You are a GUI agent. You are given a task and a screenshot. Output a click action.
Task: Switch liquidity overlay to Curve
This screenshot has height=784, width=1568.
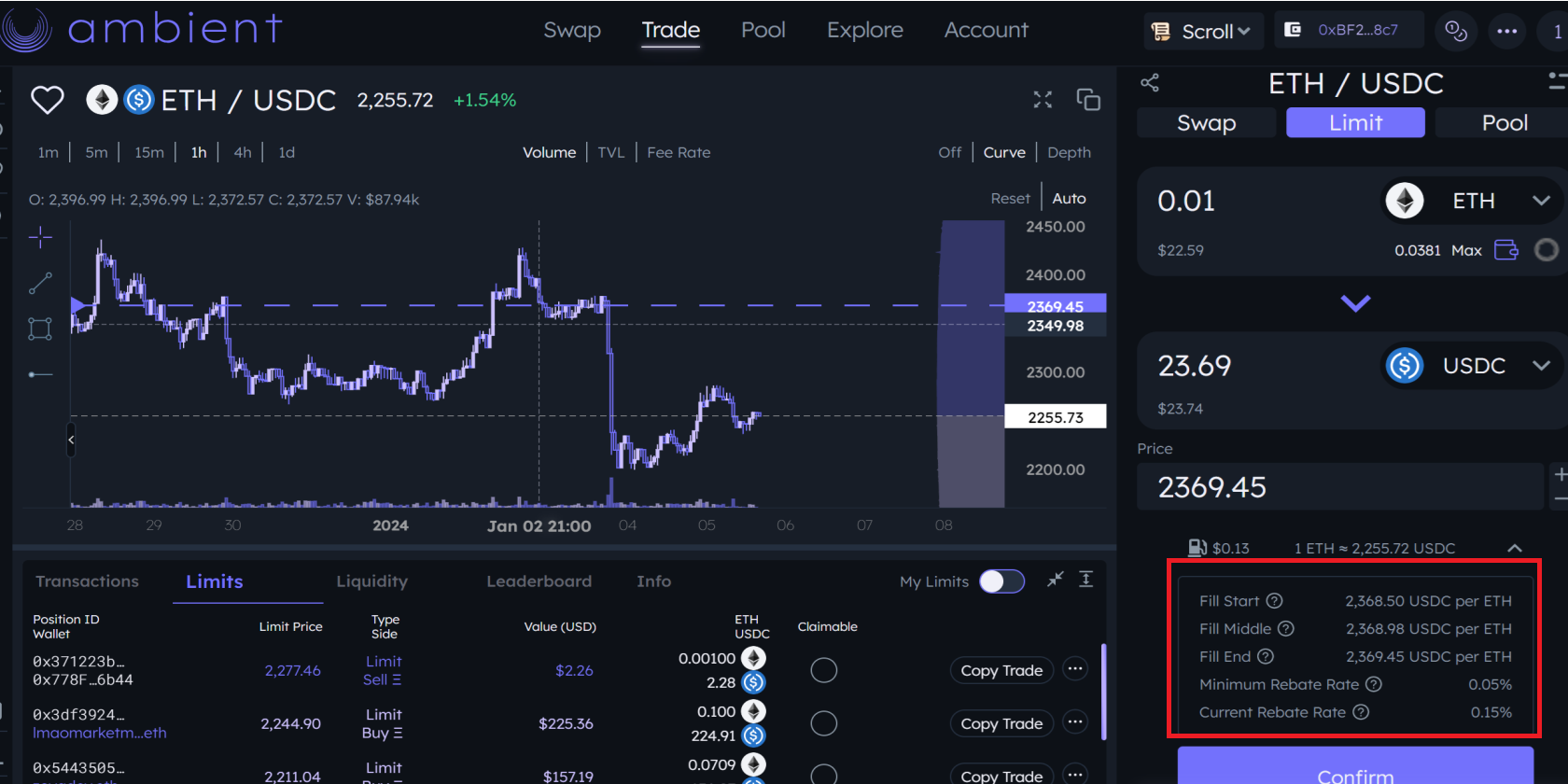click(x=1004, y=152)
